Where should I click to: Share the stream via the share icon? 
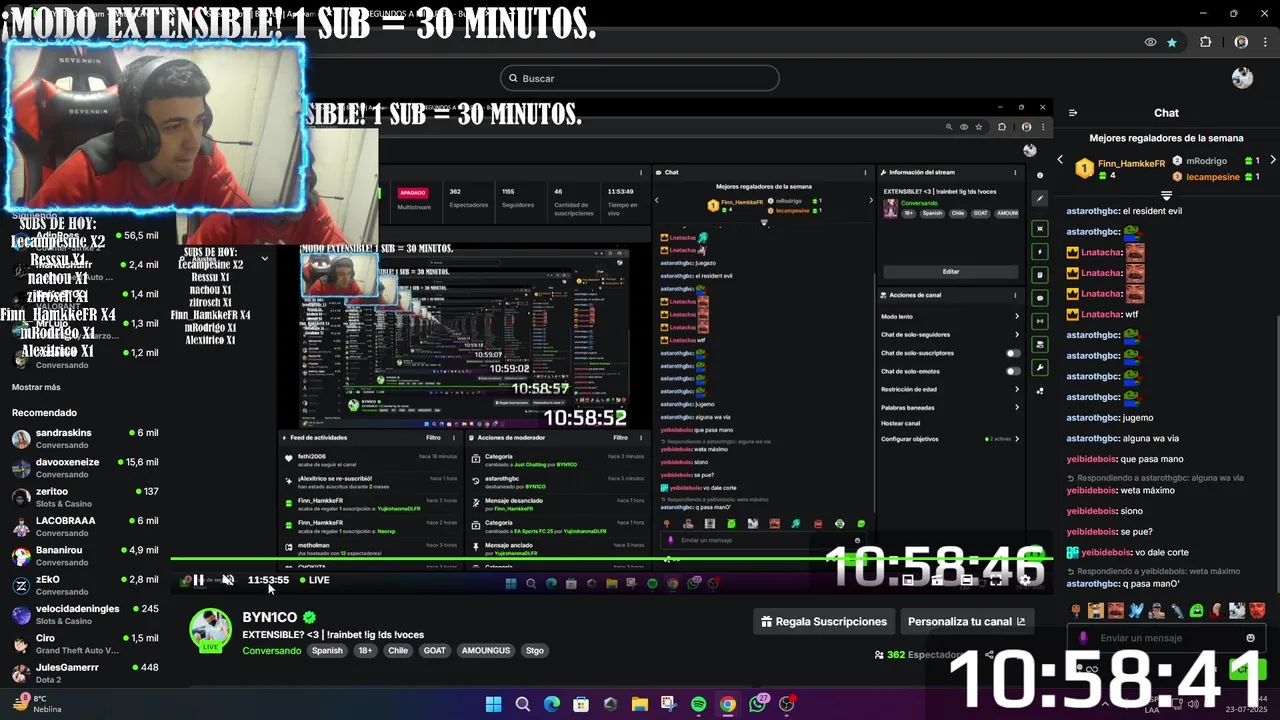989,655
